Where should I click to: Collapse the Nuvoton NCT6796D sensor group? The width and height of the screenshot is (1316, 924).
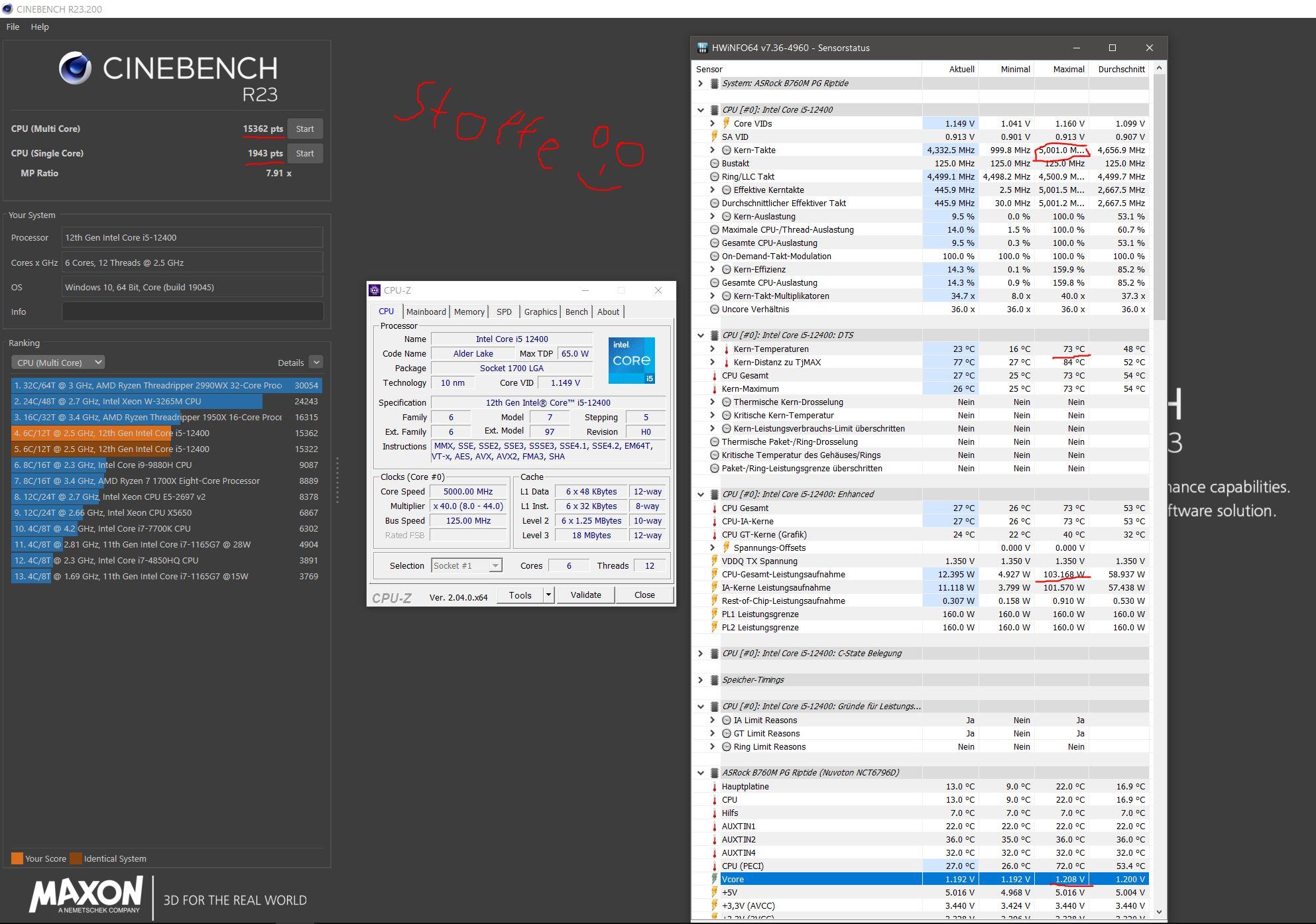point(701,773)
